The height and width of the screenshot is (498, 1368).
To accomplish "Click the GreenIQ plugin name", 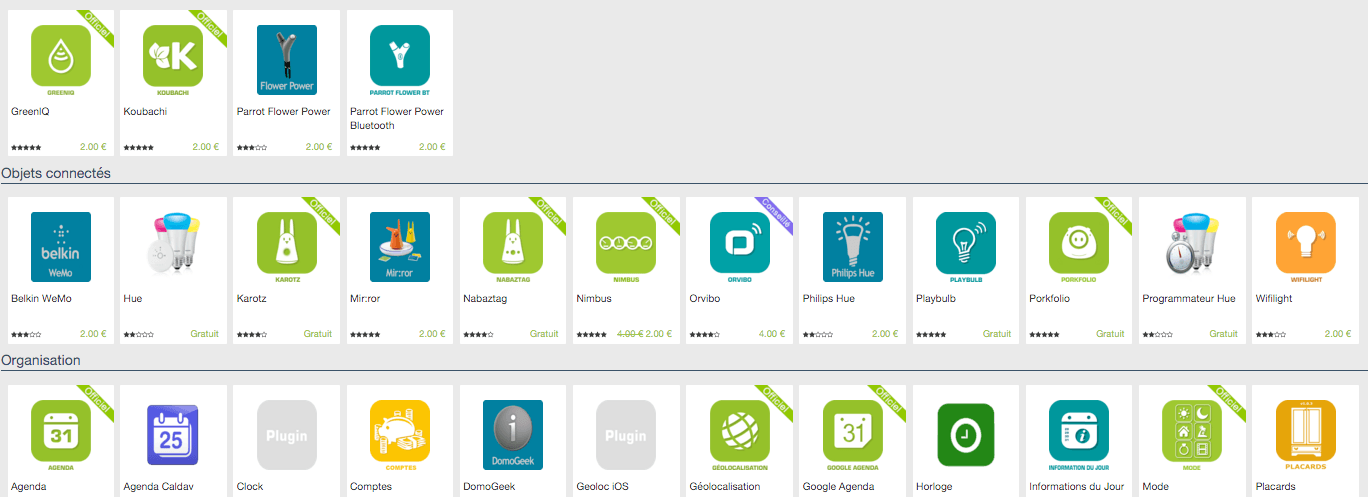I will [x=30, y=112].
